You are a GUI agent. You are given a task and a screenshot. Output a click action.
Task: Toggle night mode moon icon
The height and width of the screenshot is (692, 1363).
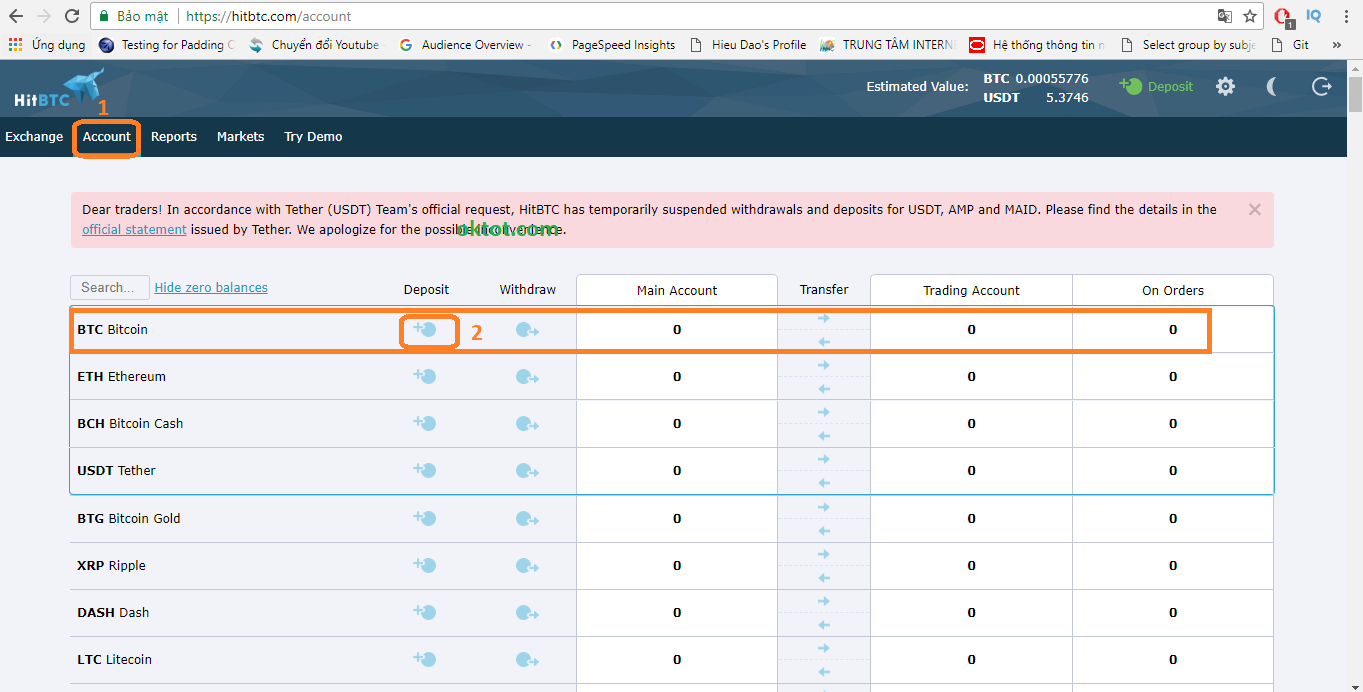[x=1272, y=87]
